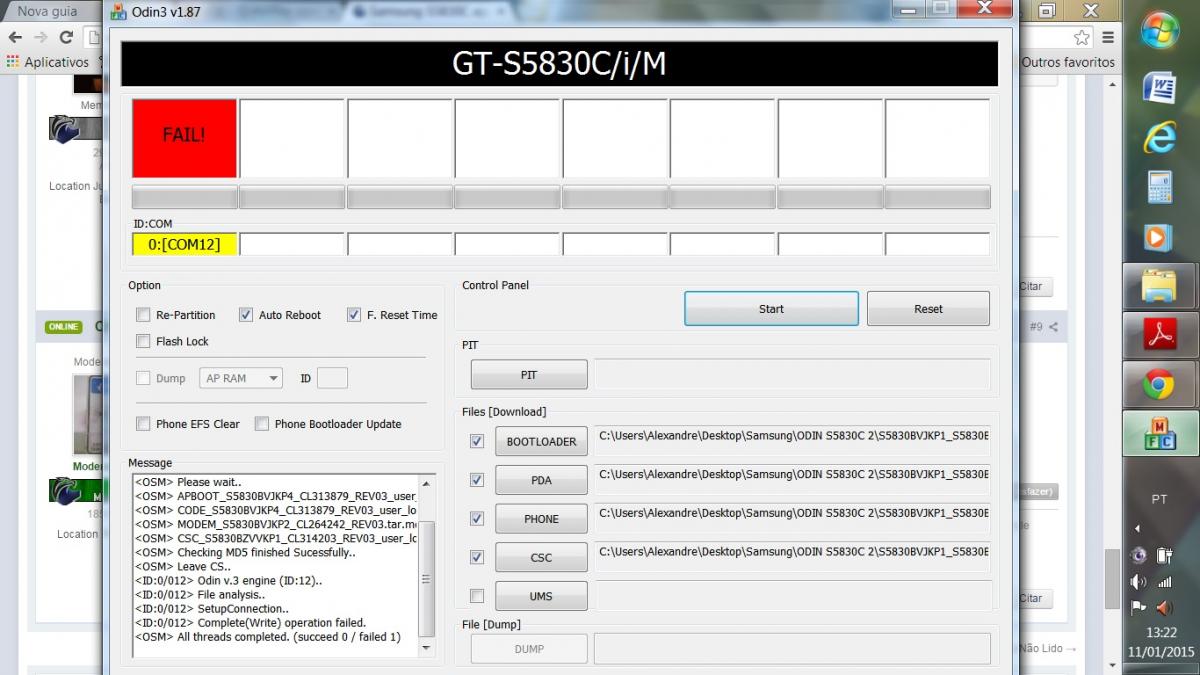Click the Odin3 title bar app icon
1200x675 pixels.
[119, 11]
